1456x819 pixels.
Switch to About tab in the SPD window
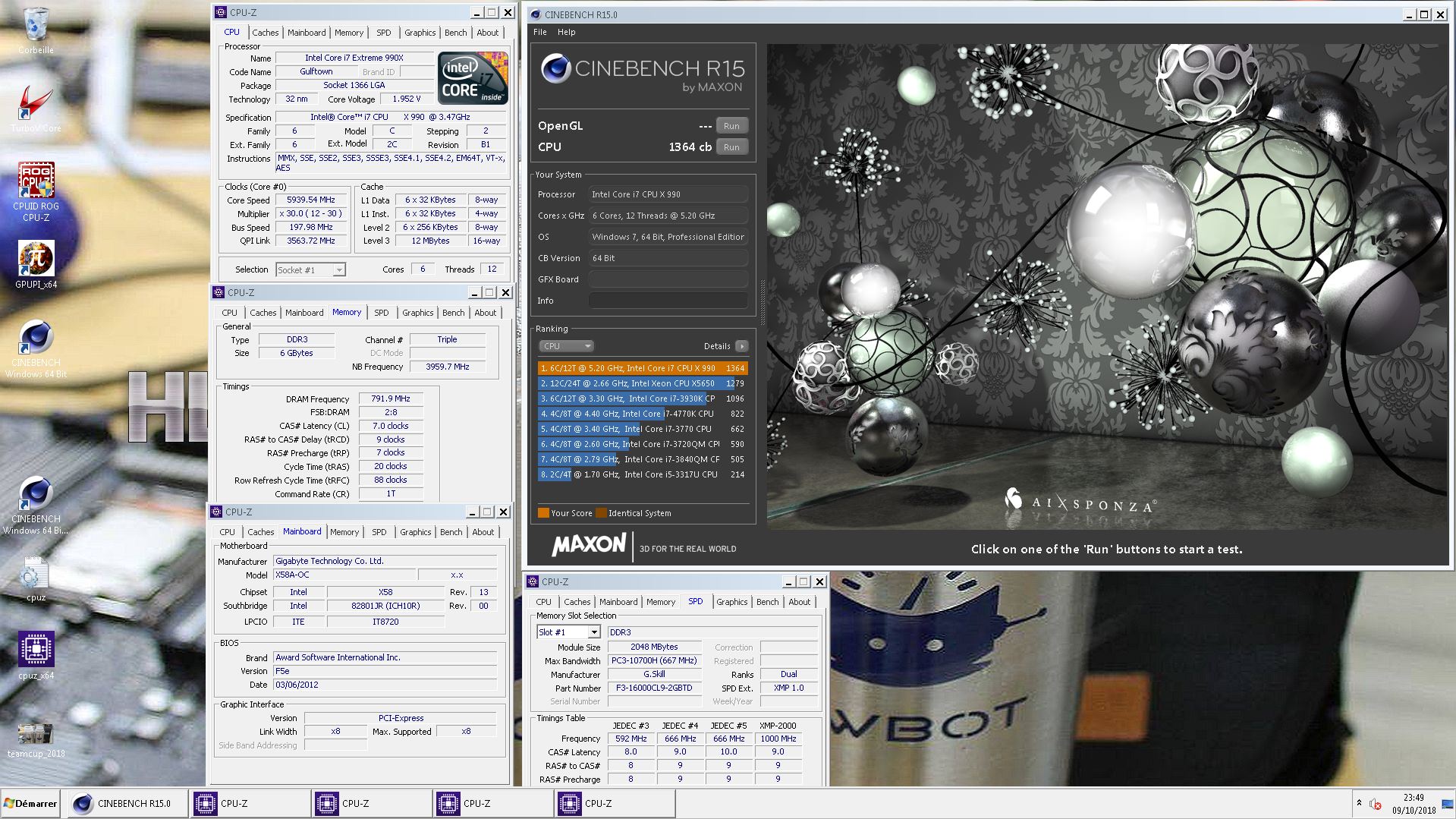point(800,602)
